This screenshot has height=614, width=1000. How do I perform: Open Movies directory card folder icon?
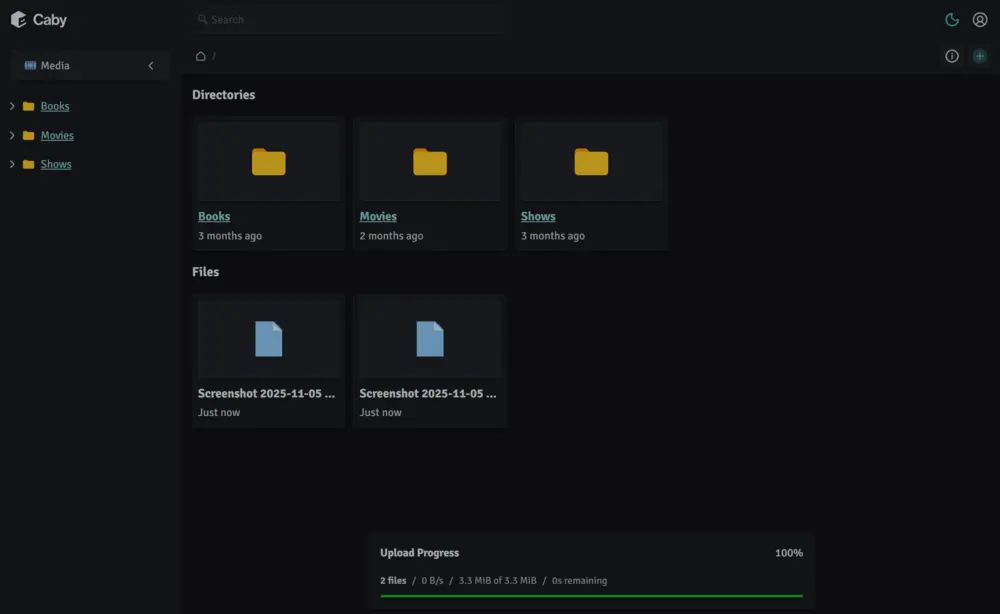[430, 161]
